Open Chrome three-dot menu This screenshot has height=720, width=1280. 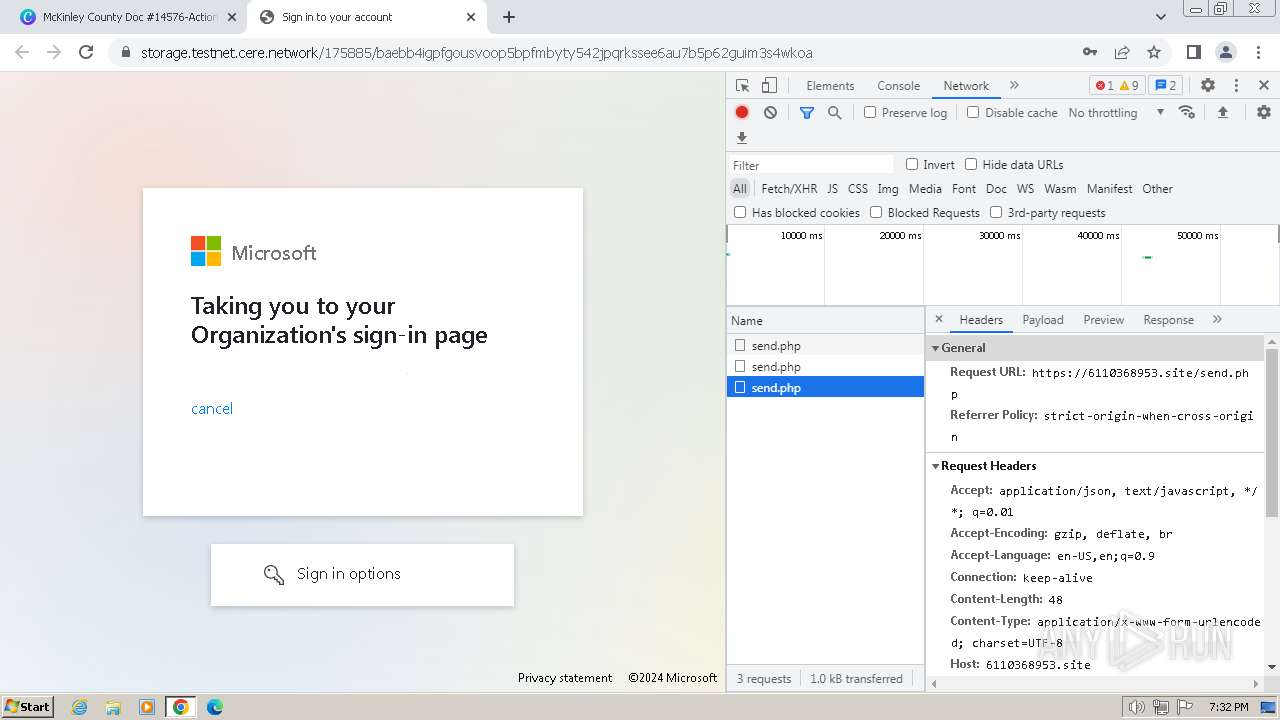point(1258,53)
